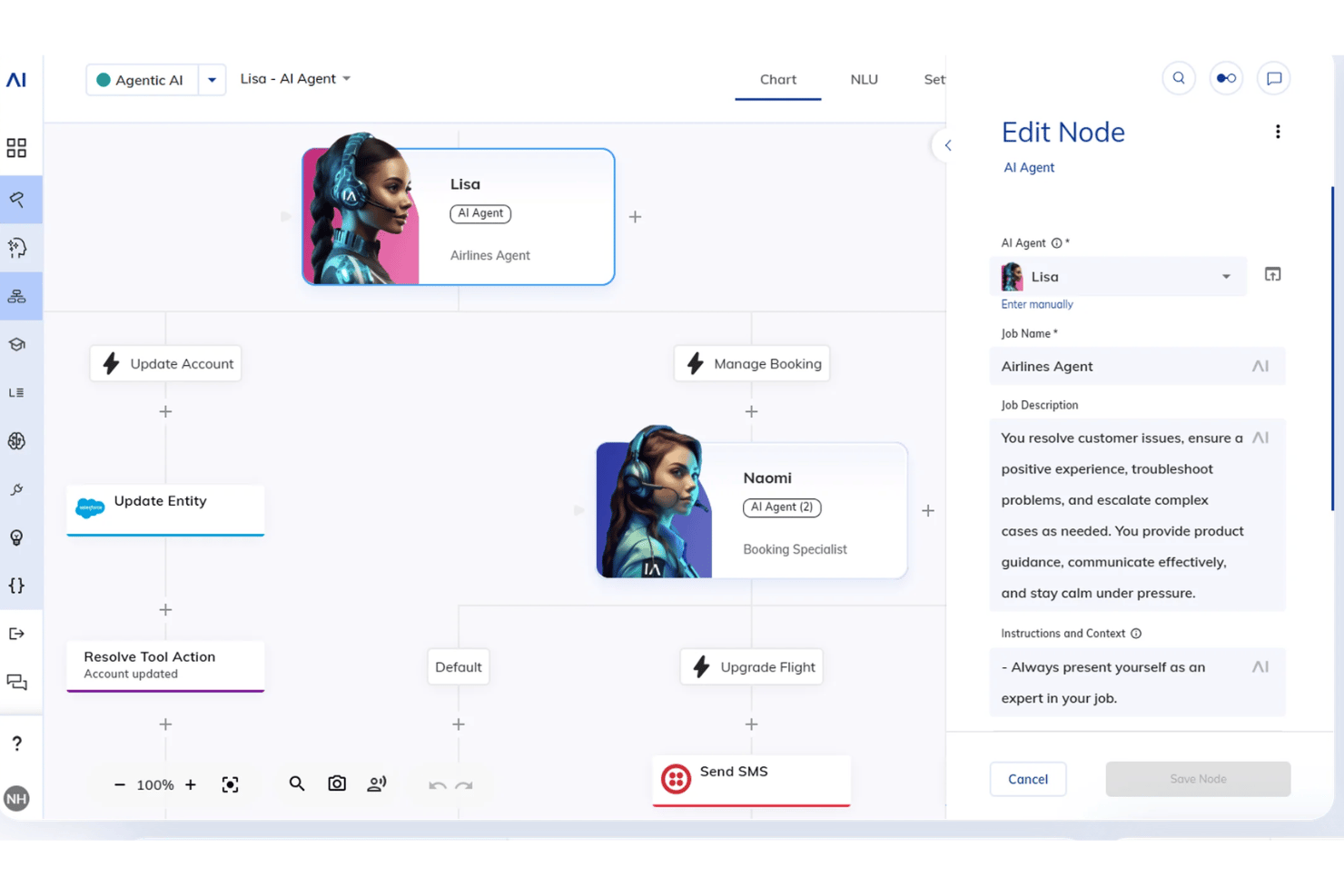
Task: Open the chat bubble icon in header
Action: (x=1274, y=78)
